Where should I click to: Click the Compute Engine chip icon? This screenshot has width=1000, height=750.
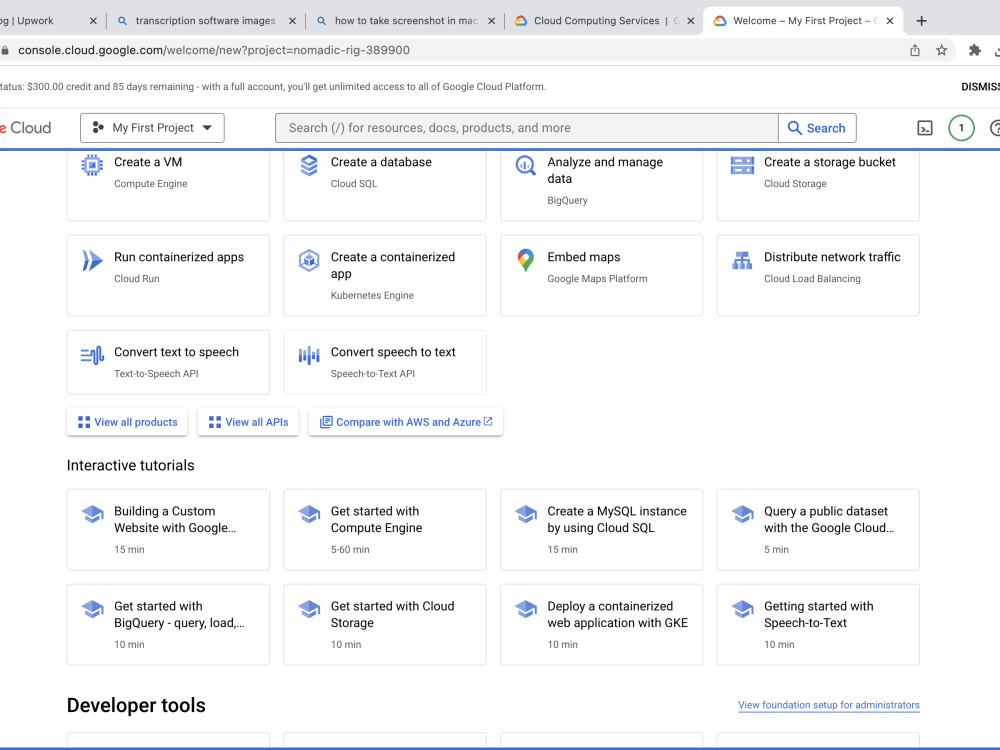click(x=92, y=165)
